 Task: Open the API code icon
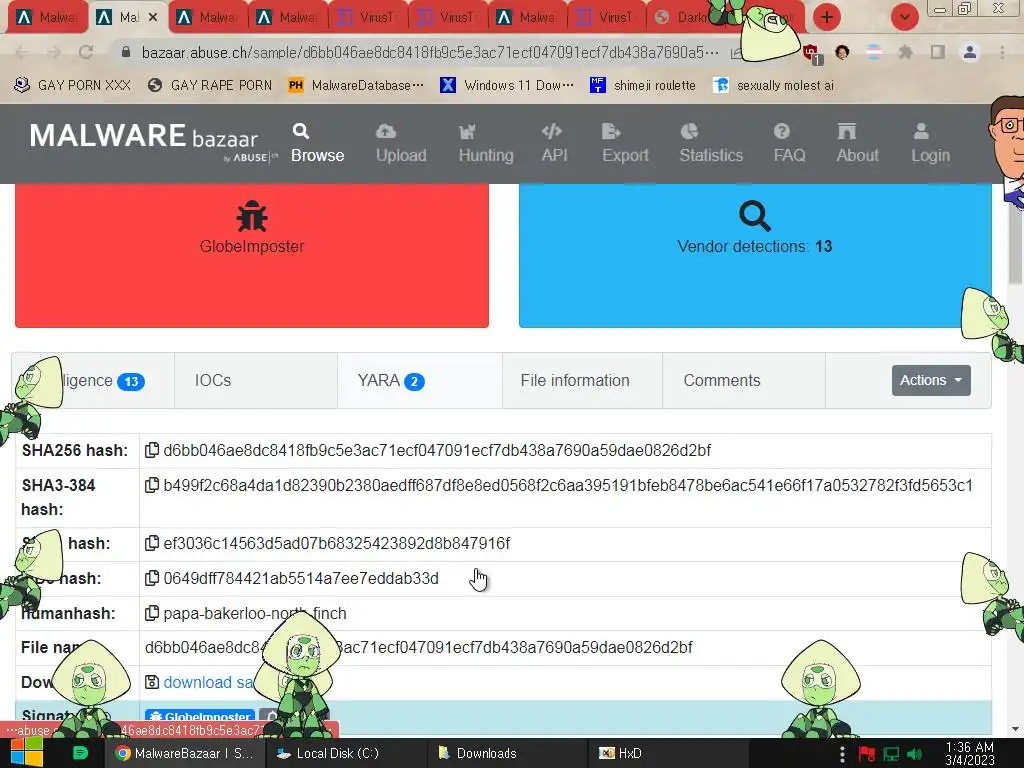552,131
